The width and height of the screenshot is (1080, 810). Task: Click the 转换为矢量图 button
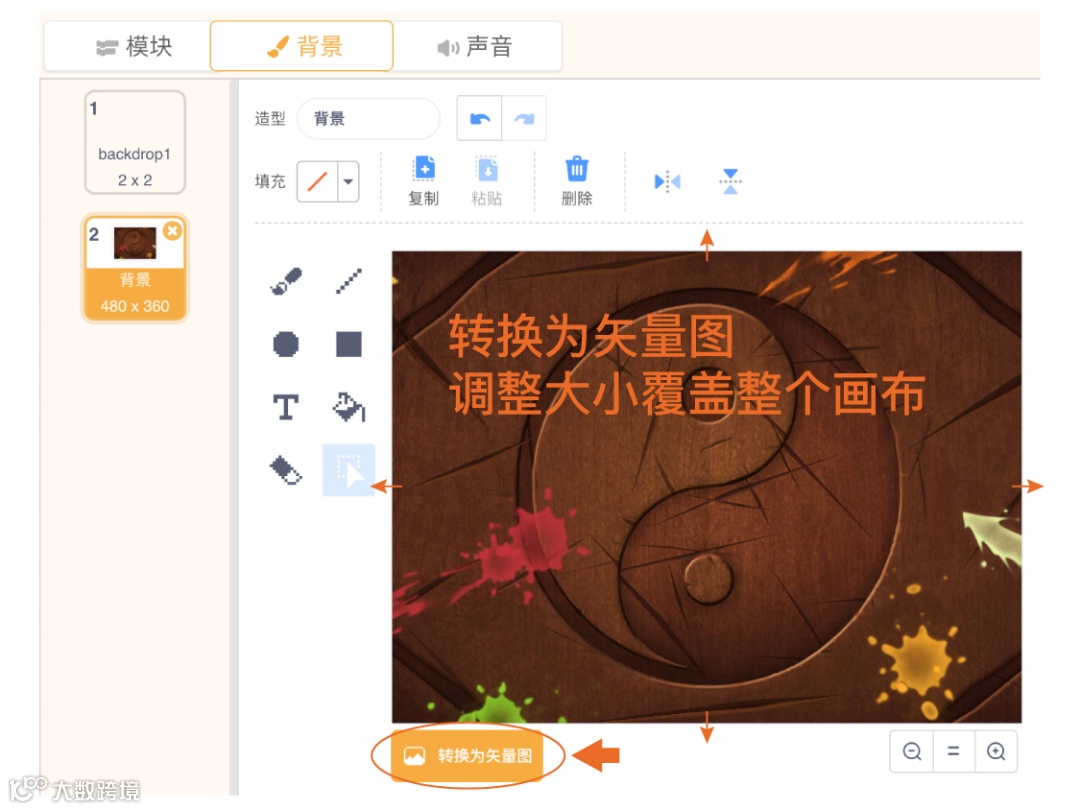pos(468,756)
